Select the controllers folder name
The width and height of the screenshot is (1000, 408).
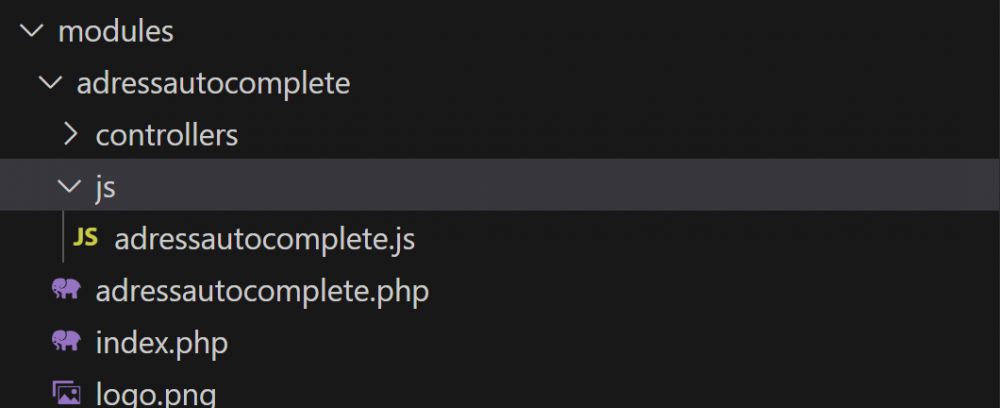pos(166,134)
